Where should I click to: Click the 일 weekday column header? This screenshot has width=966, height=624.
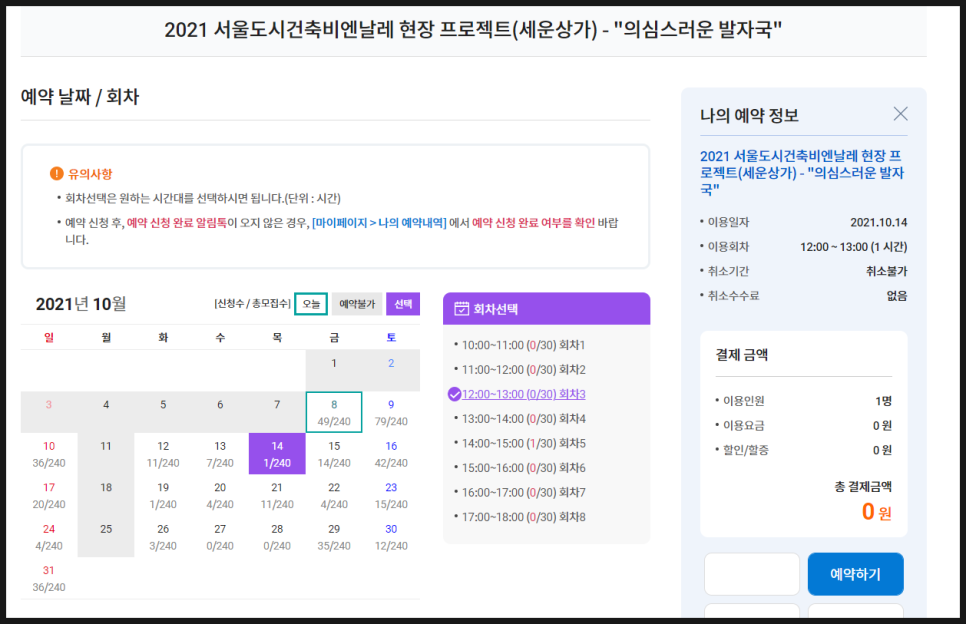pos(49,338)
